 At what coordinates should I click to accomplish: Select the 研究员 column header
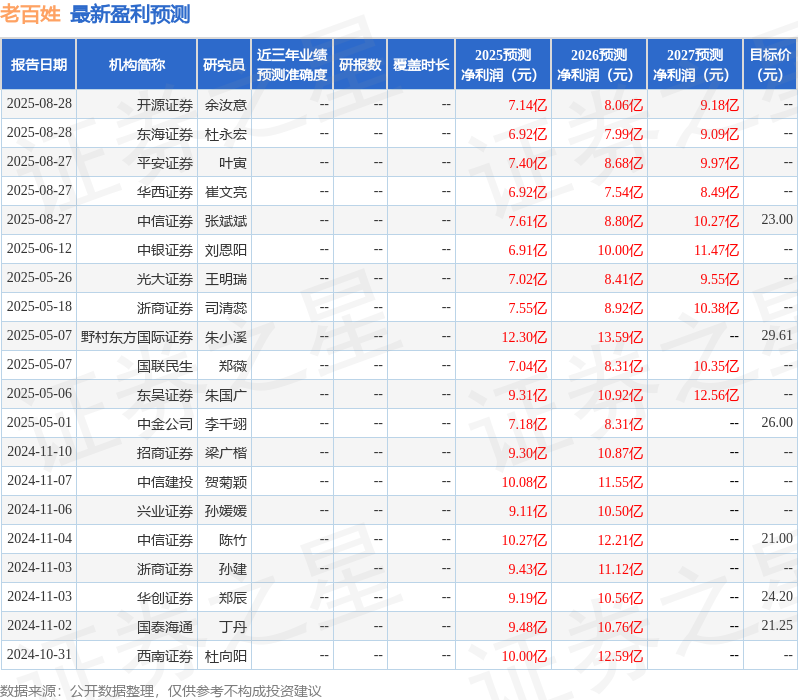[224, 64]
